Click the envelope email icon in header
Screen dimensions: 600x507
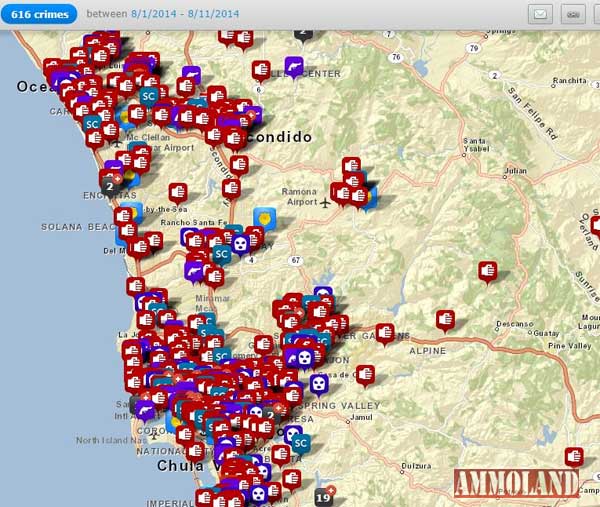point(540,14)
